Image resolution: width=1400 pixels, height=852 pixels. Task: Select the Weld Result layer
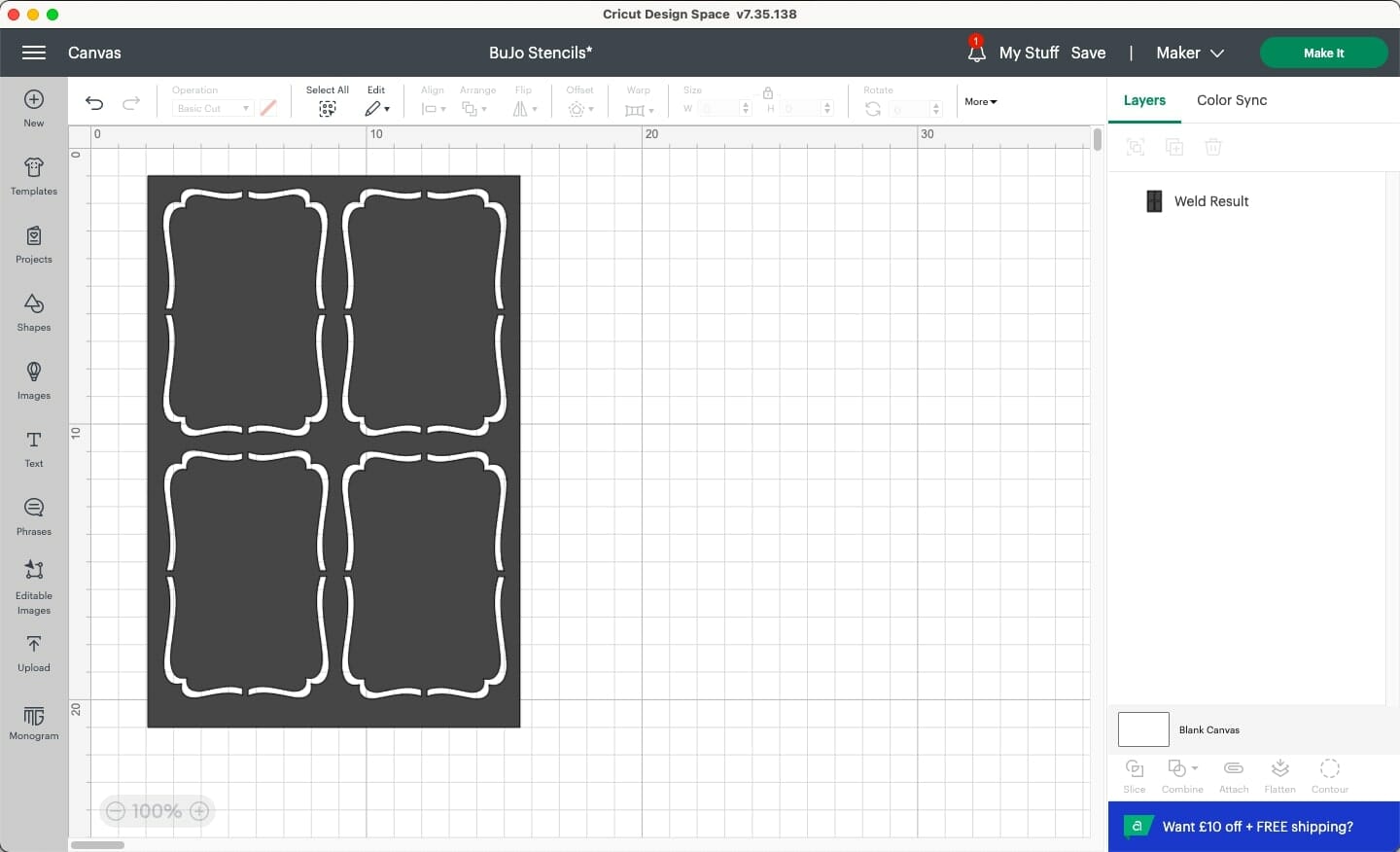[x=1212, y=201]
